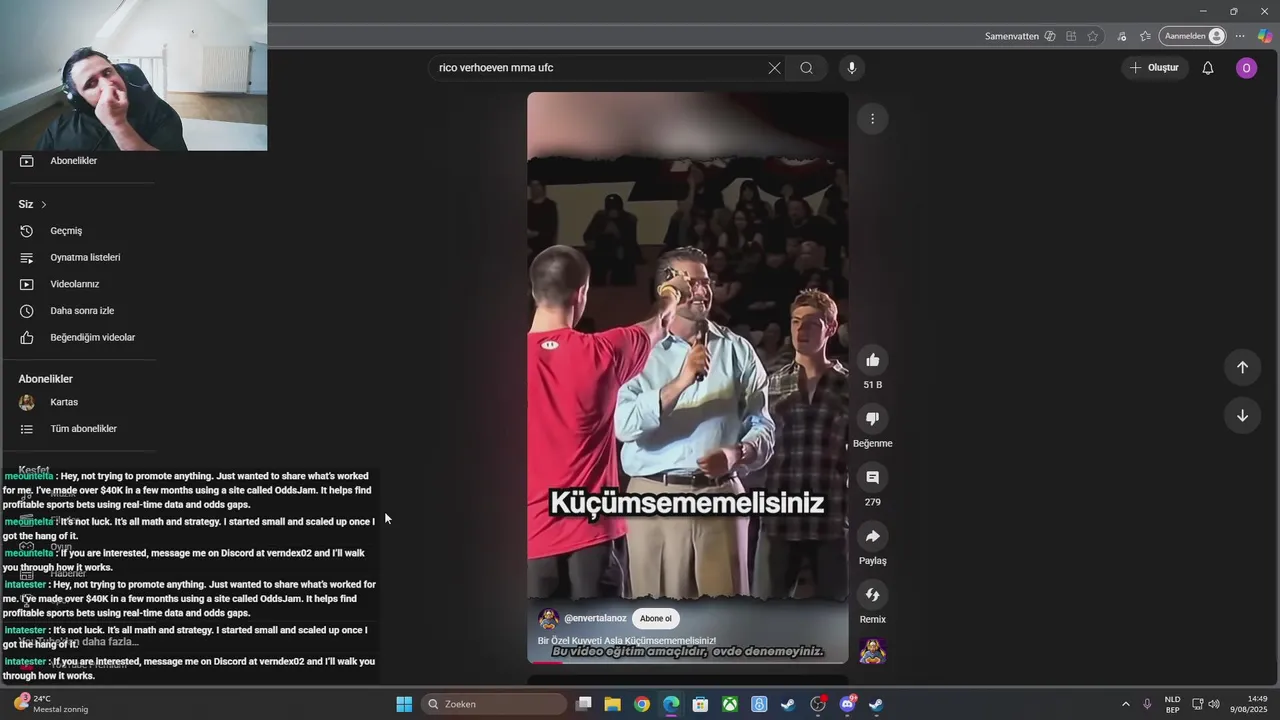The width and height of the screenshot is (1280, 720).
Task: Show hidden system tray icons
Action: 1125,704
